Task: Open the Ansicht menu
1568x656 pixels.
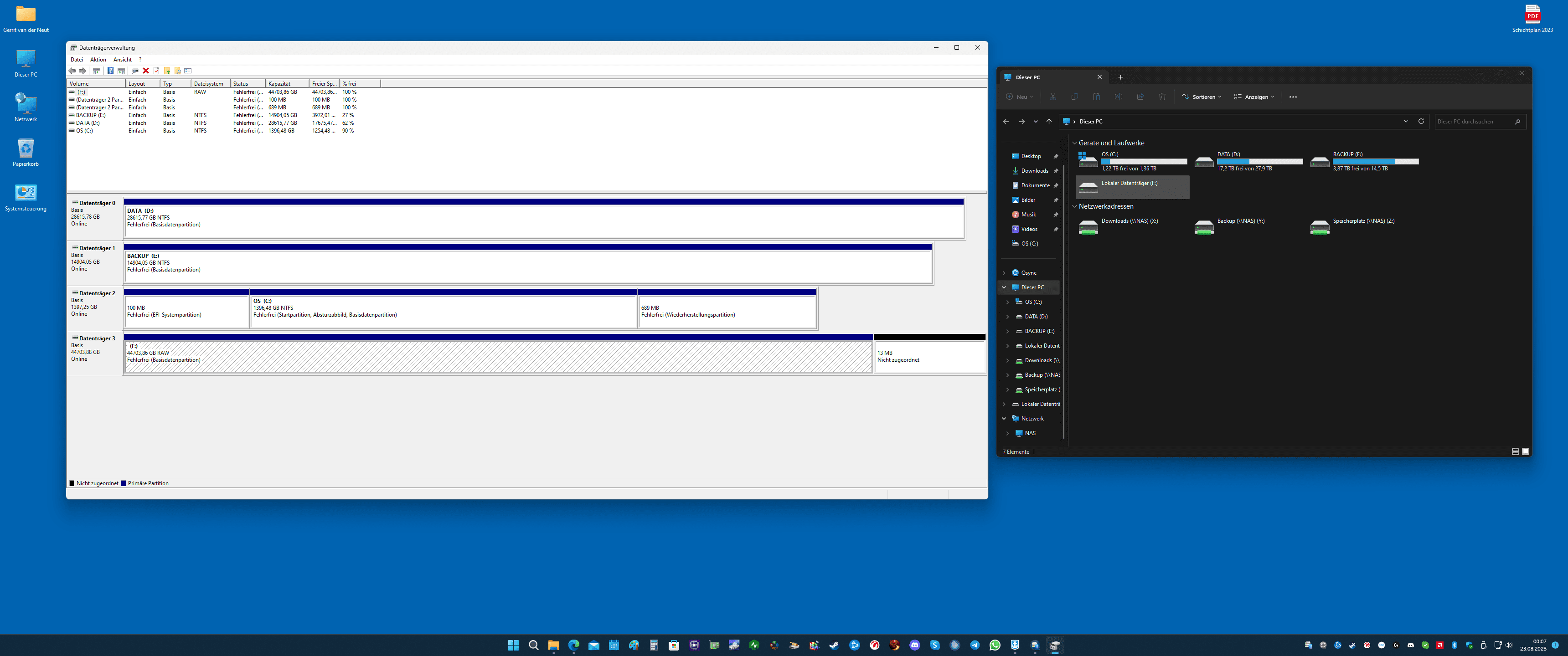Action: pyautogui.click(x=122, y=60)
